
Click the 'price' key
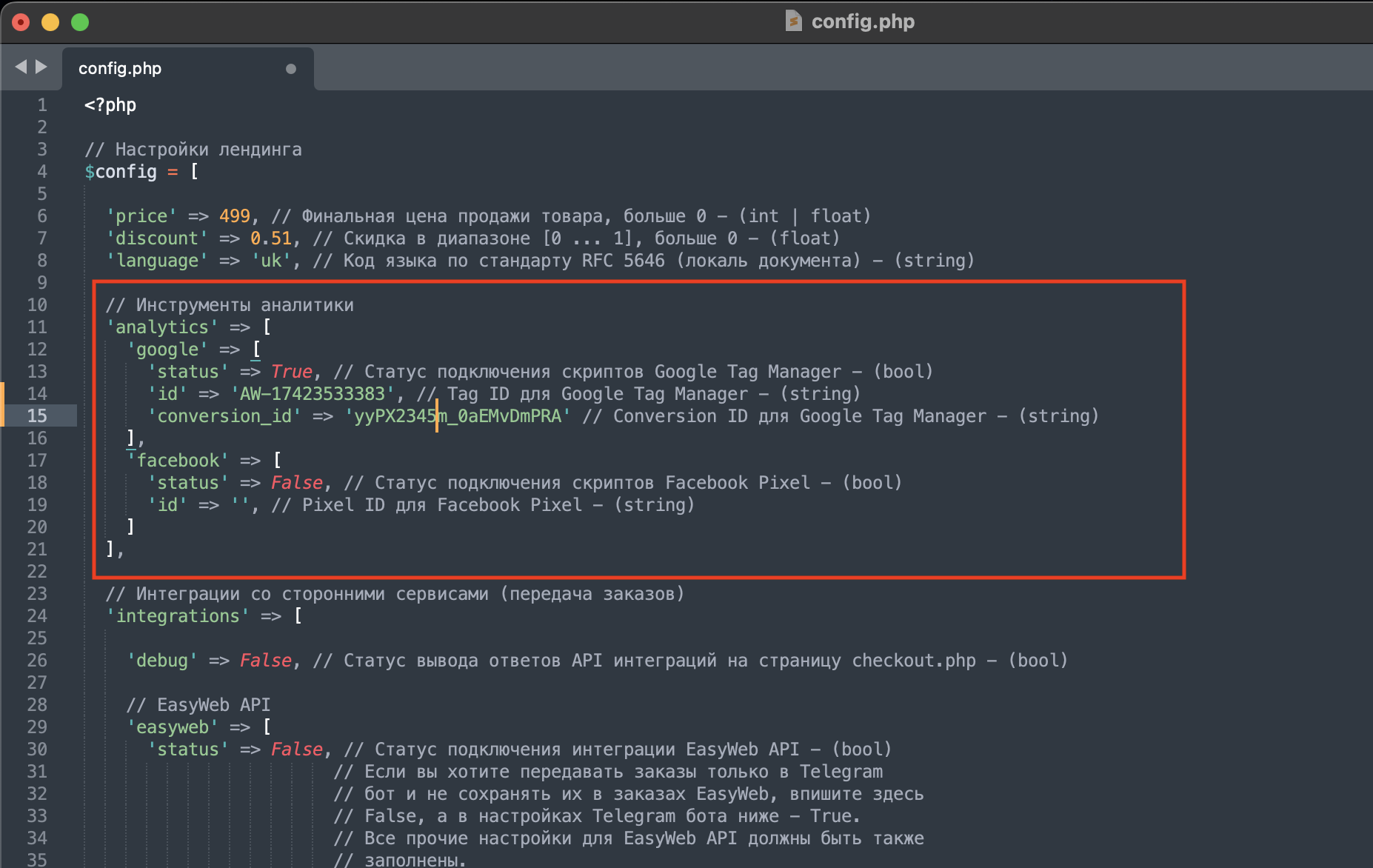coord(141,216)
